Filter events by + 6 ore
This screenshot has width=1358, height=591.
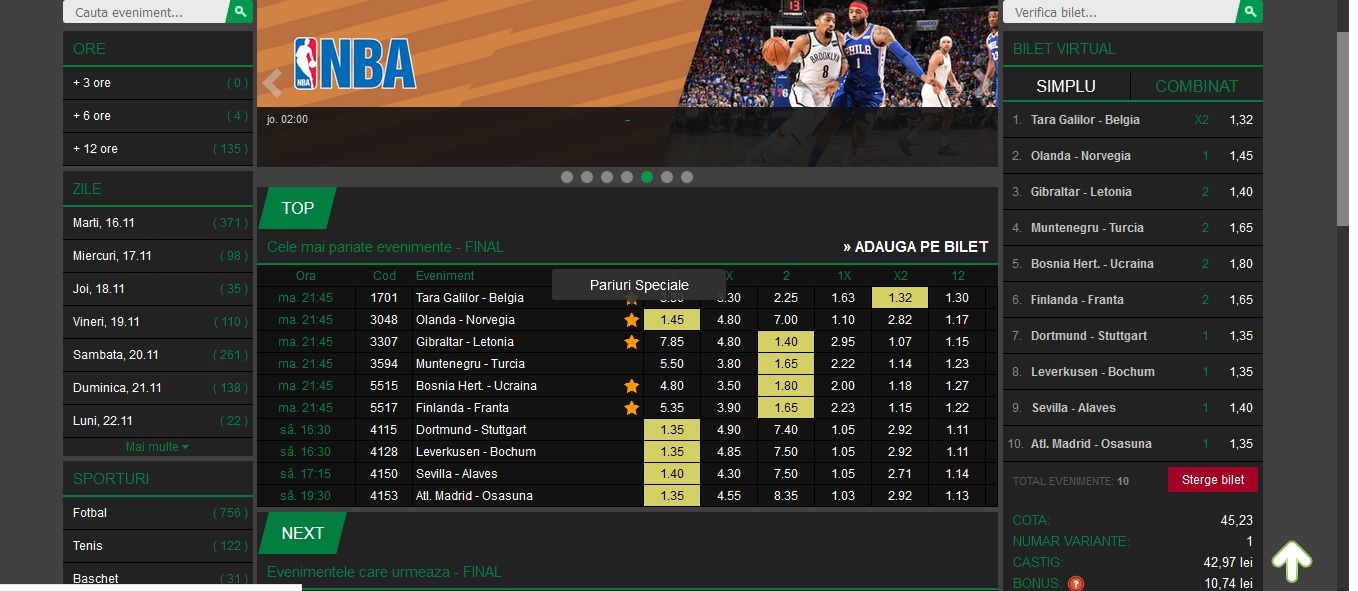pos(158,116)
